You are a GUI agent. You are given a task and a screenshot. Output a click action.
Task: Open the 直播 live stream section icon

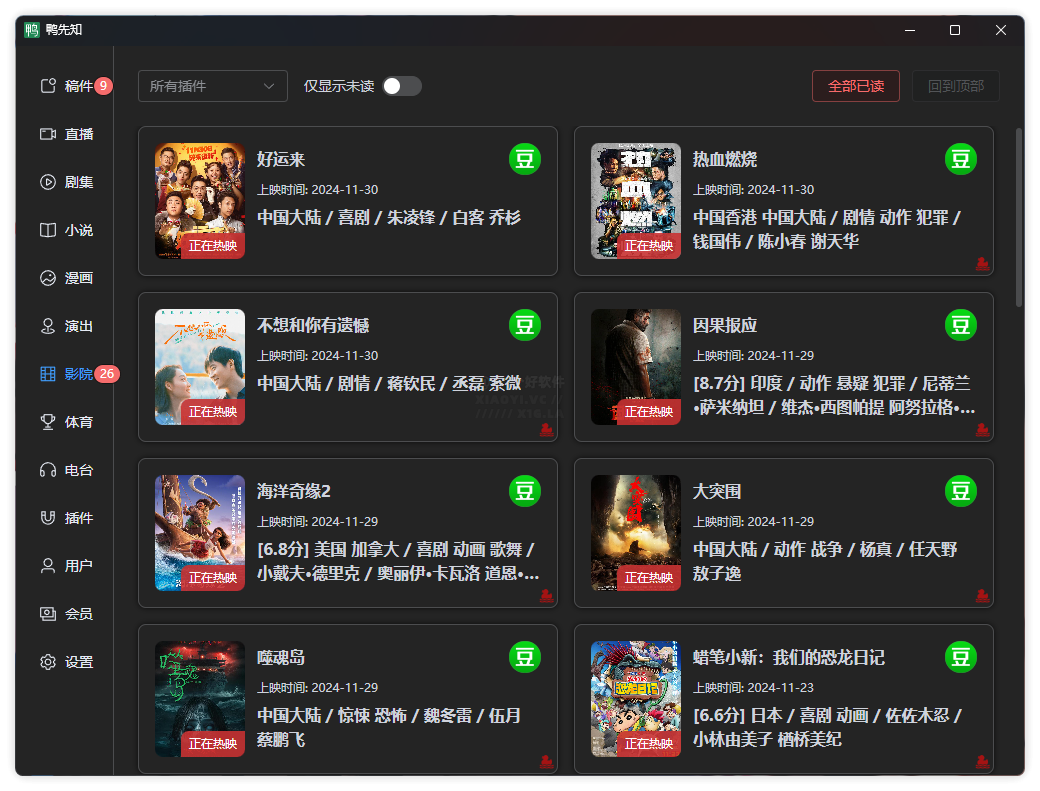click(x=48, y=134)
